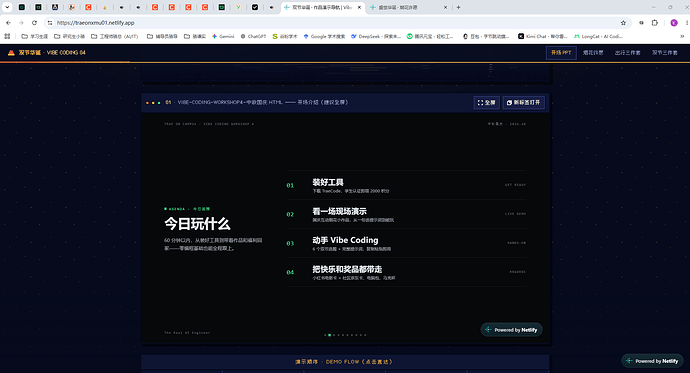Open the purple profile avatar

[x=674, y=22]
